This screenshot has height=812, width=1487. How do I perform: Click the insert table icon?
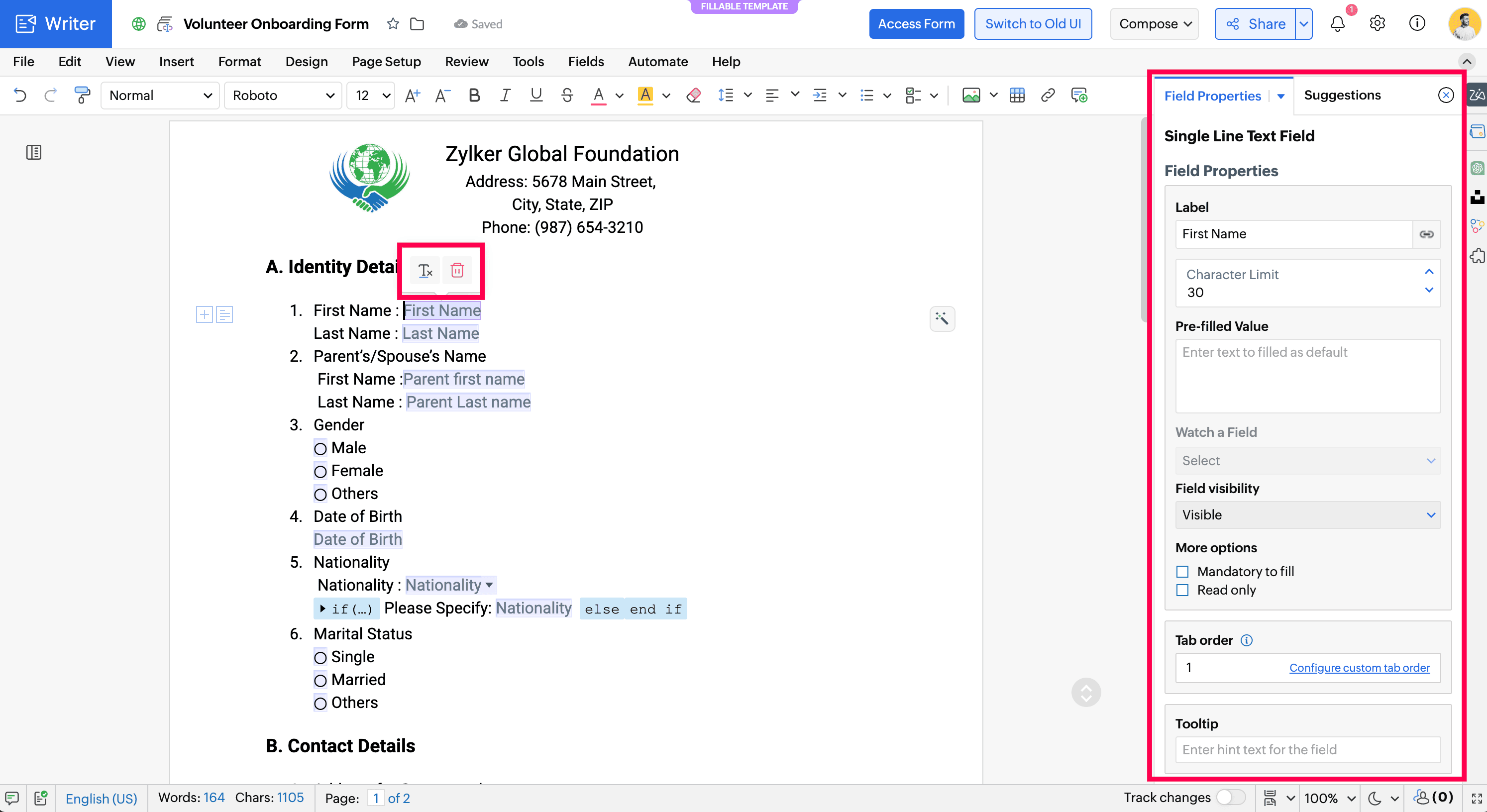click(1017, 95)
